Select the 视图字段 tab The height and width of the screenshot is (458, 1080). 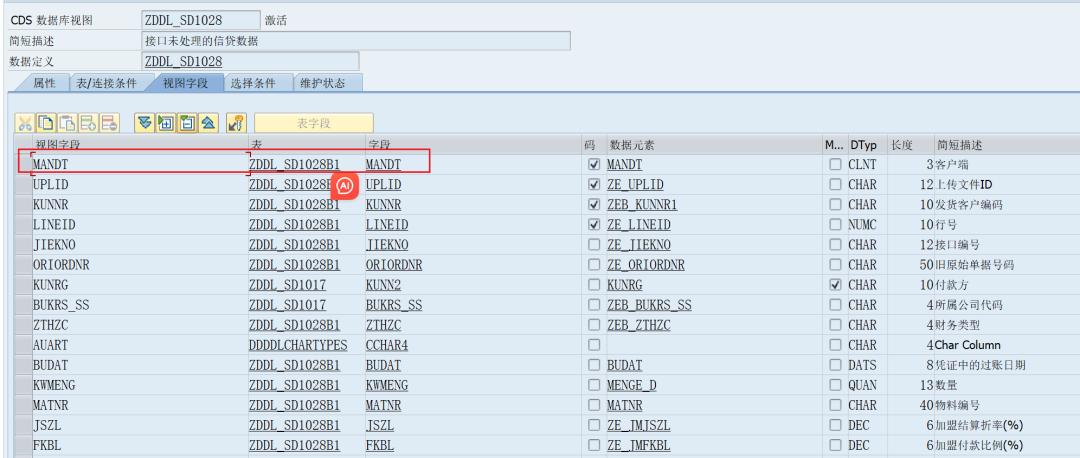pyautogui.click(x=184, y=83)
